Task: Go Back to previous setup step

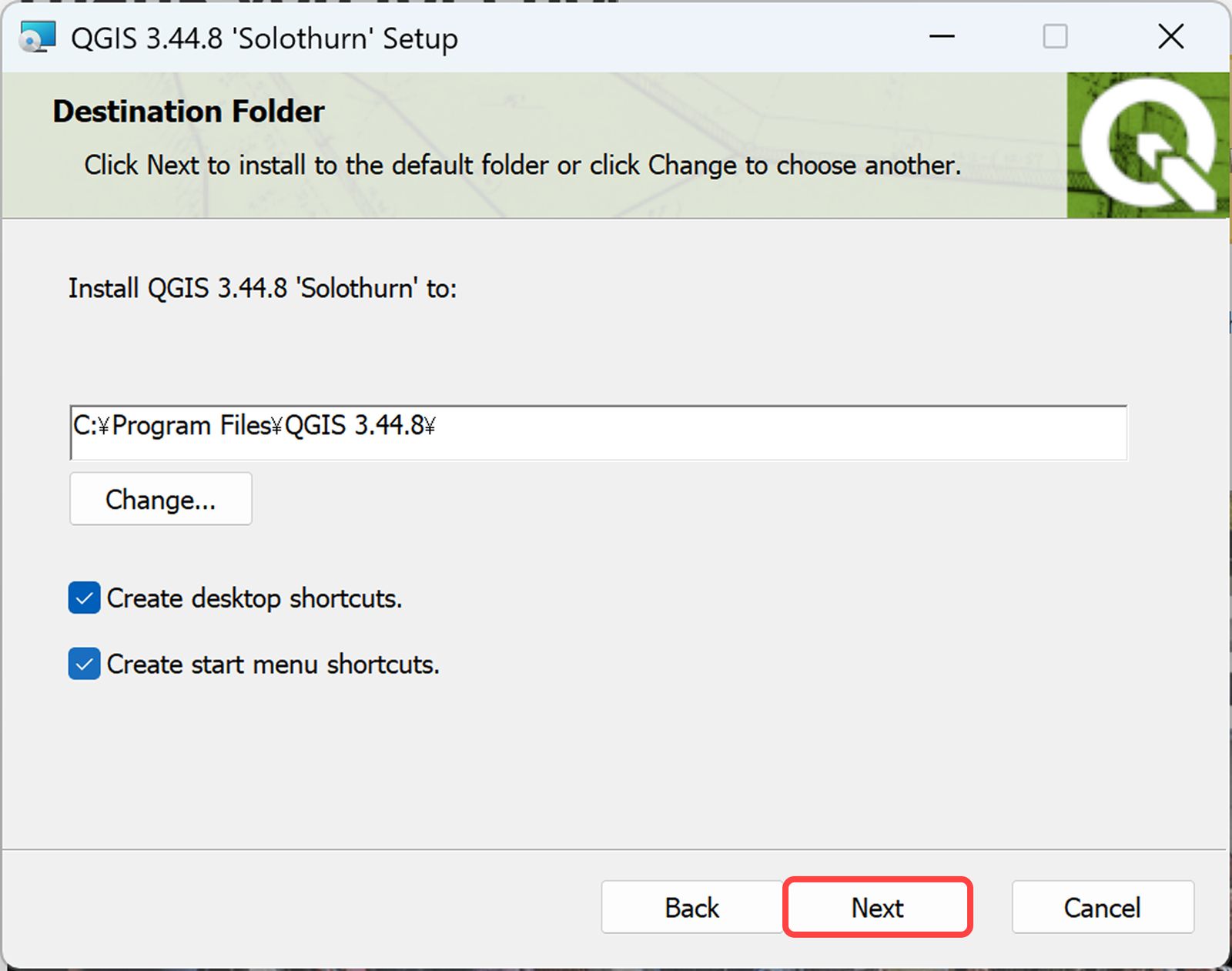Action: [x=691, y=907]
